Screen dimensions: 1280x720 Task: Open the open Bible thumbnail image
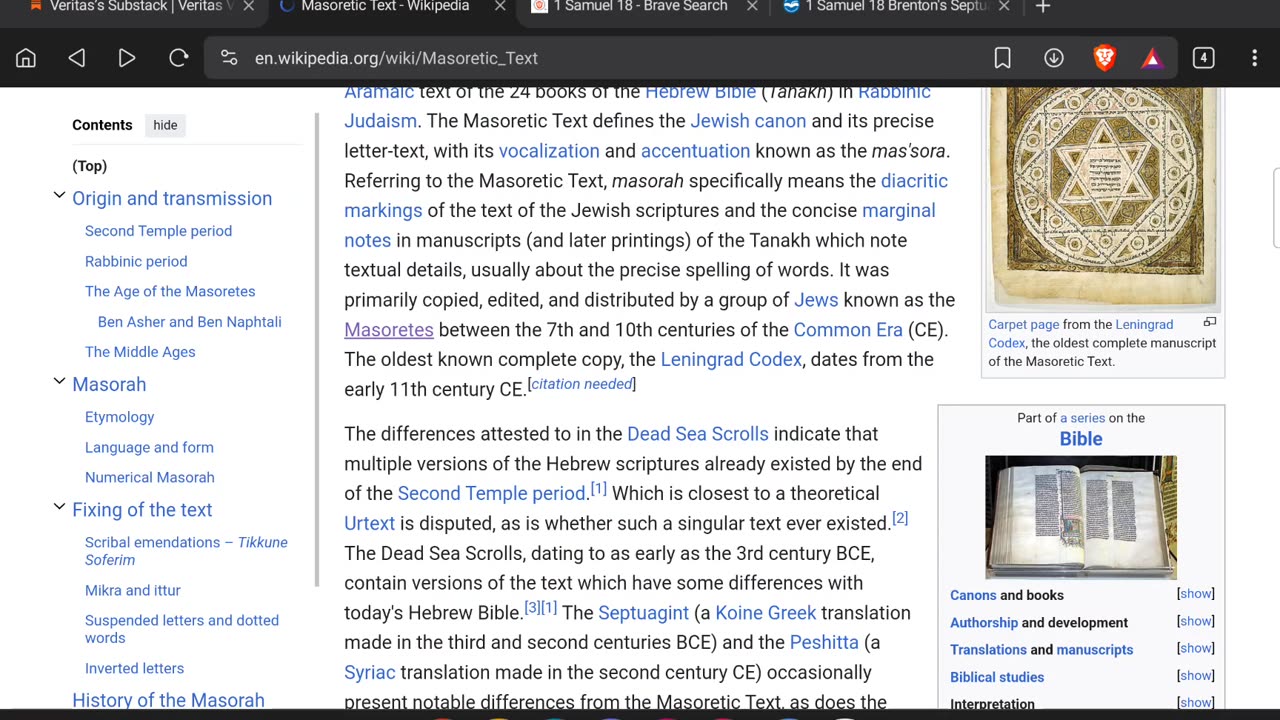(x=1081, y=517)
